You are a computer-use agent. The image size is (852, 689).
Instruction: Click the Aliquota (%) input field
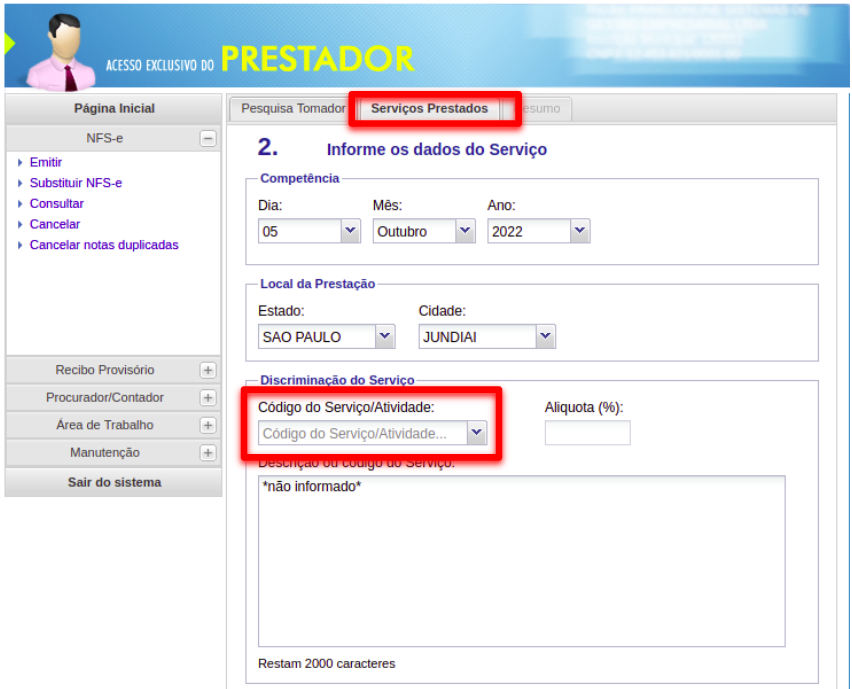(587, 433)
